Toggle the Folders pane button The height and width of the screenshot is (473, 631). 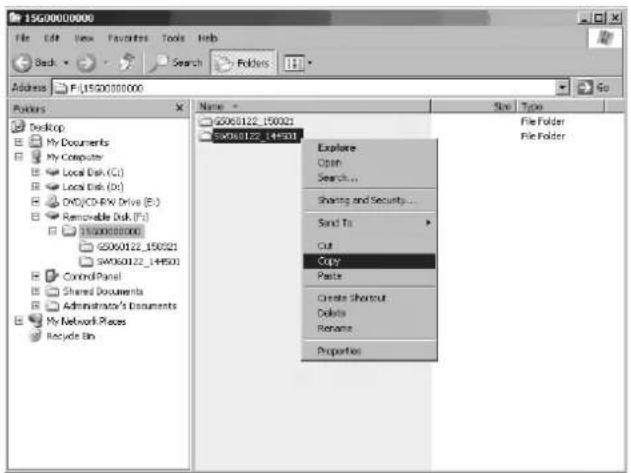[x=243, y=62]
